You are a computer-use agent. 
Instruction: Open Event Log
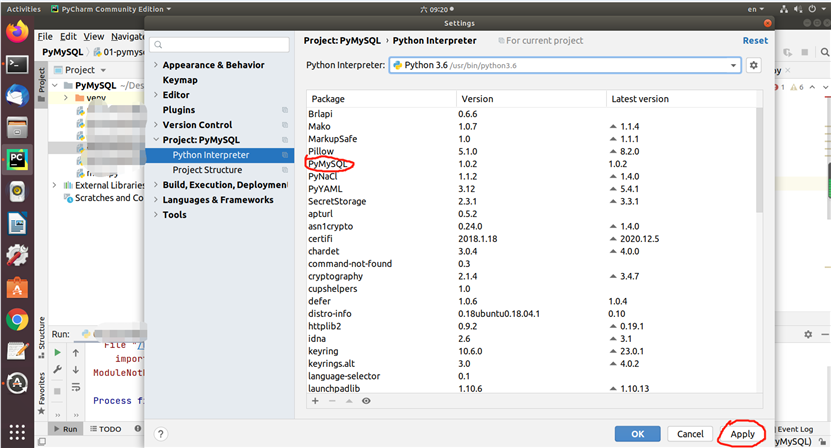pos(794,429)
